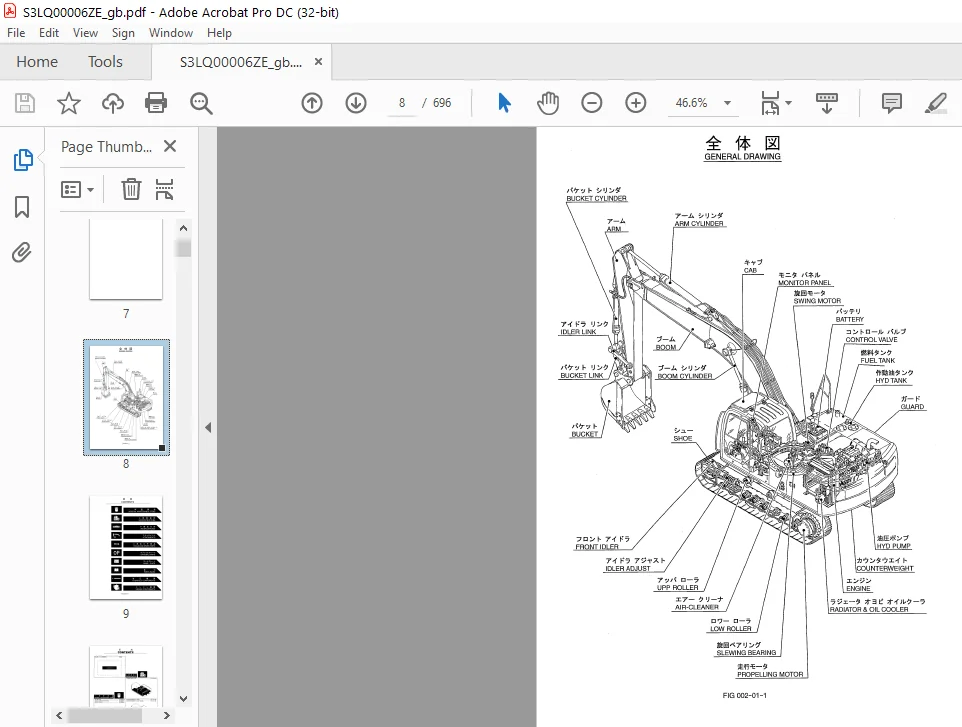The height and width of the screenshot is (727, 962).
Task: Go to next page arrow
Action: [356, 103]
